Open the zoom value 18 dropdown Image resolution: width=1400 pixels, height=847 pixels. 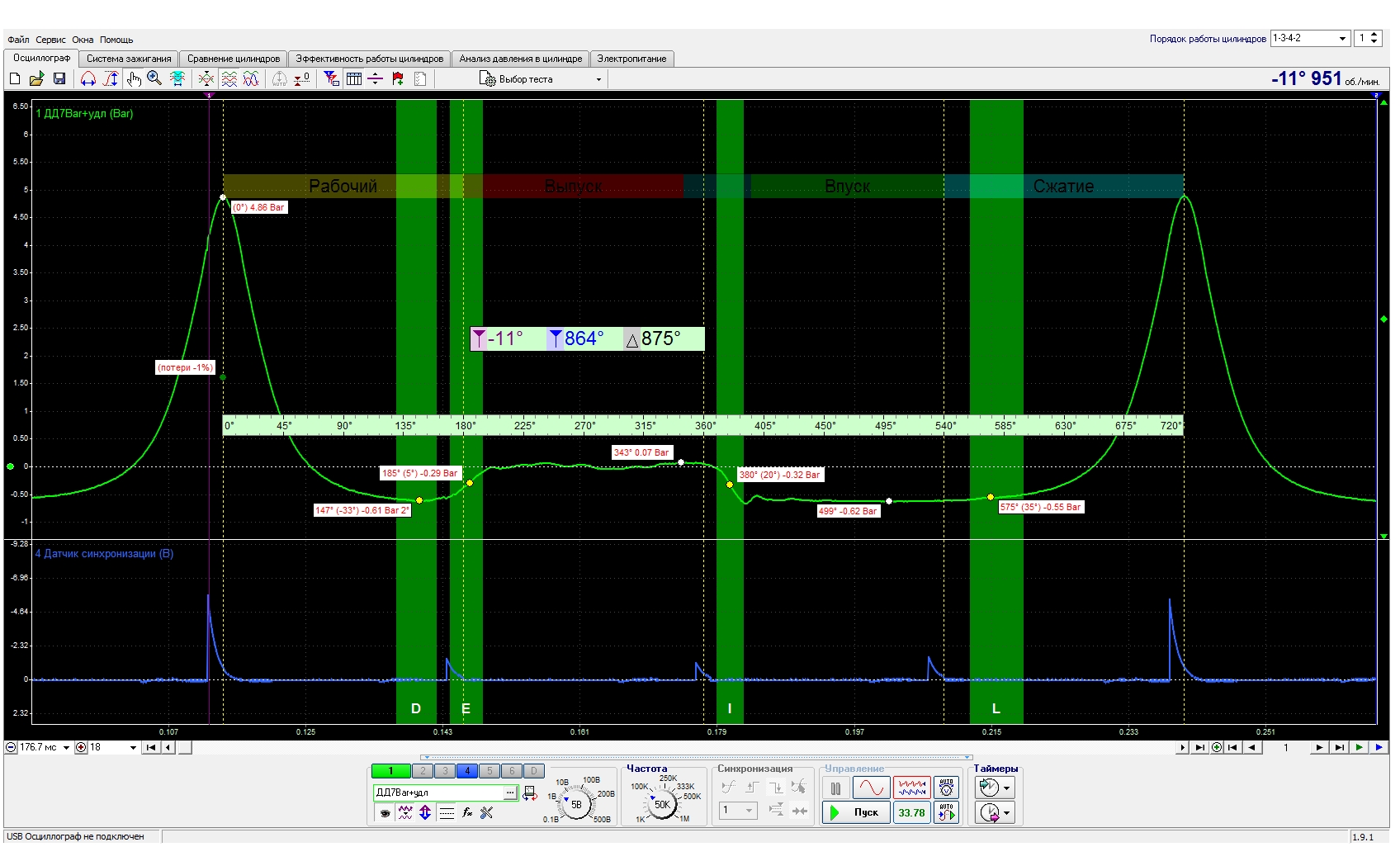[x=133, y=747]
